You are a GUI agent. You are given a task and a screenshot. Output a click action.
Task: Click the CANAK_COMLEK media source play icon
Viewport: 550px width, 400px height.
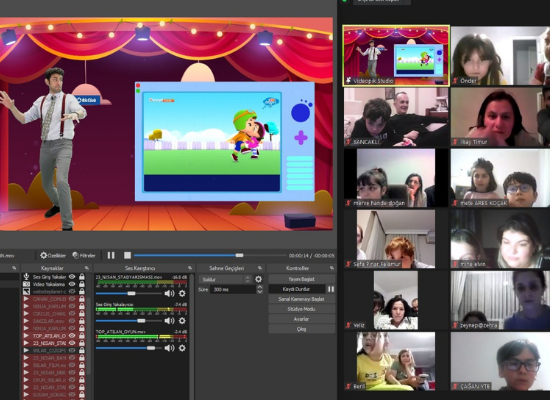26,299
